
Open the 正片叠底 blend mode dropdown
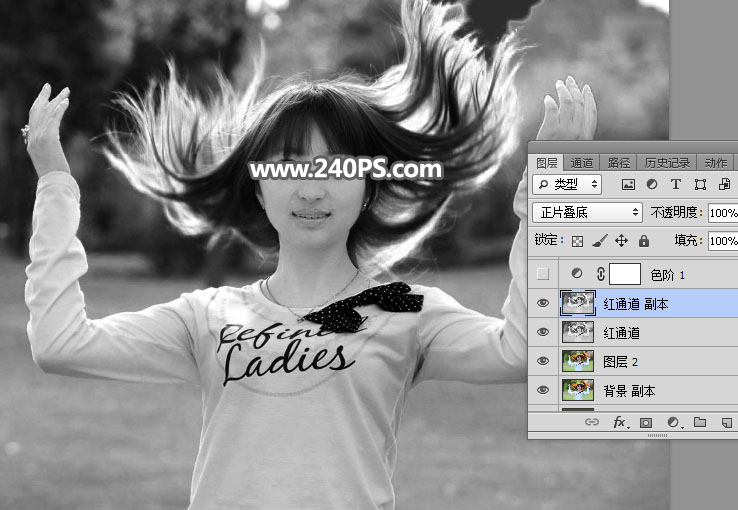click(x=587, y=213)
